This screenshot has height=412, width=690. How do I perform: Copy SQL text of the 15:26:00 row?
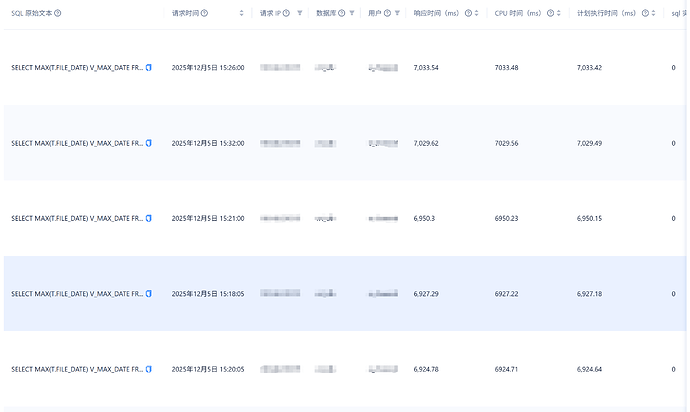(x=149, y=68)
